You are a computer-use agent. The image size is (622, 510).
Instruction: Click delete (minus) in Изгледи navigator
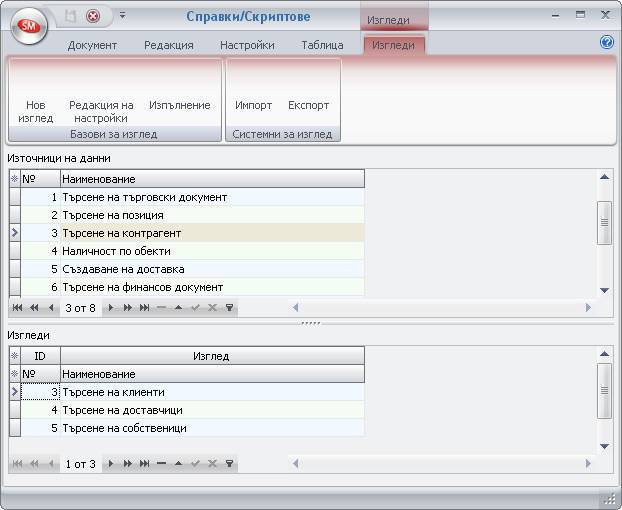[x=161, y=463]
